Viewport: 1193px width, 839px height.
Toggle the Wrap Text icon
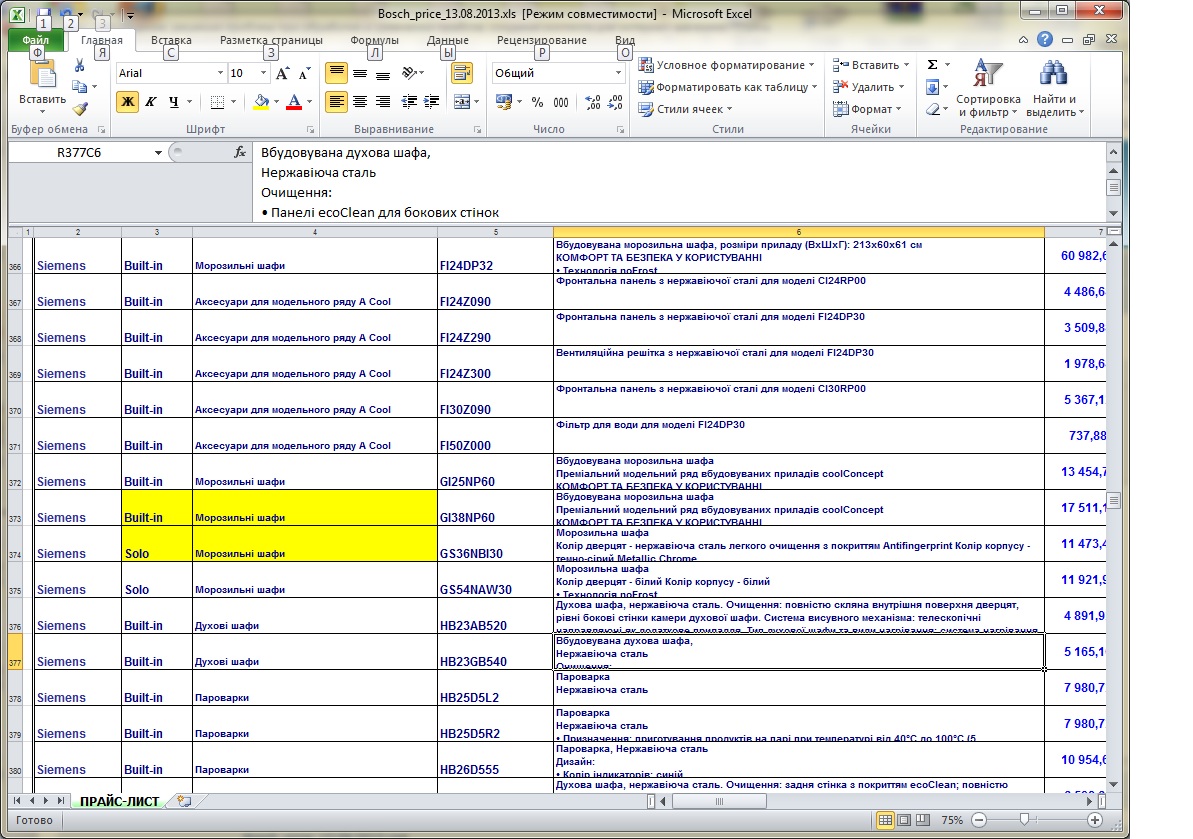tap(461, 73)
